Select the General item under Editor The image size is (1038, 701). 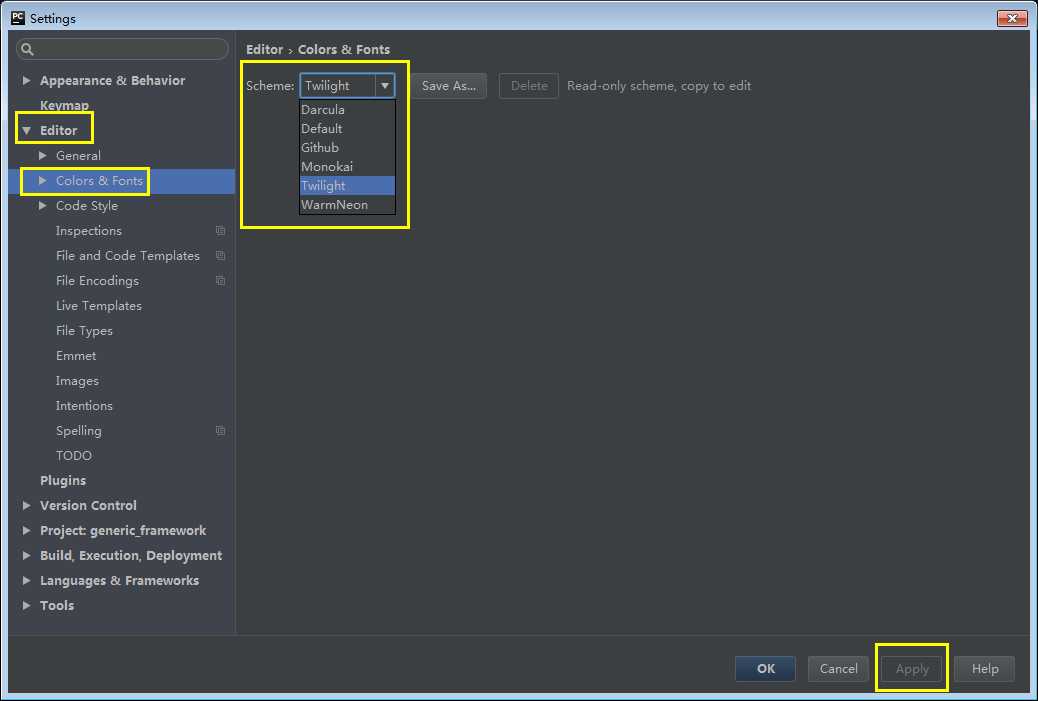coord(78,156)
